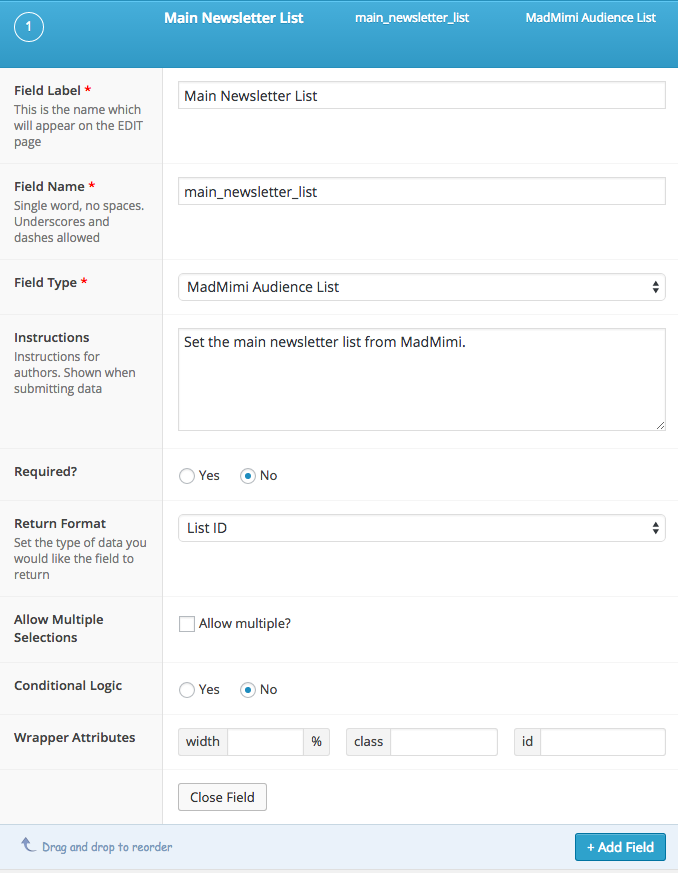678x873 pixels.
Task: Click the main_newsletter_list header text
Action: click(412, 18)
